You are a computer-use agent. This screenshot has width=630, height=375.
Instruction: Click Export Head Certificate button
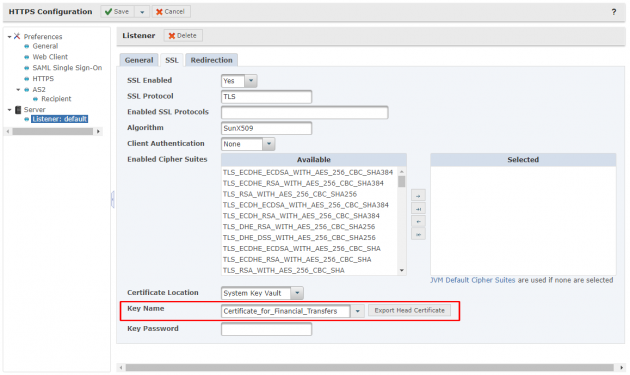[x=409, y=310]
